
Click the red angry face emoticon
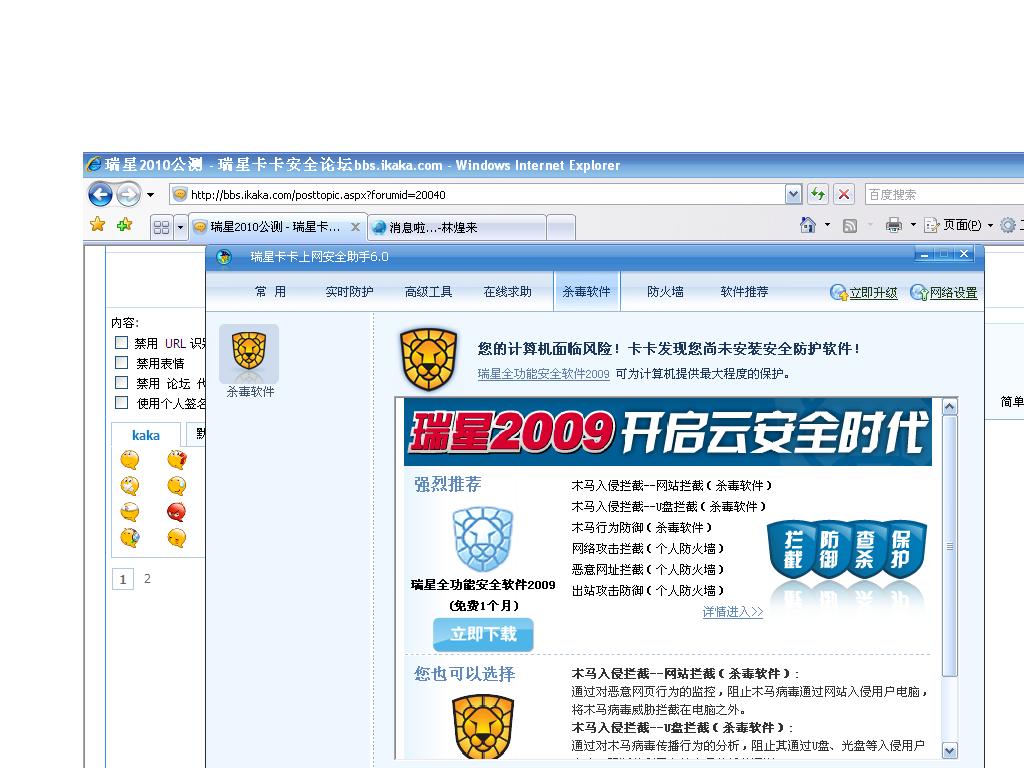[176, 511]
